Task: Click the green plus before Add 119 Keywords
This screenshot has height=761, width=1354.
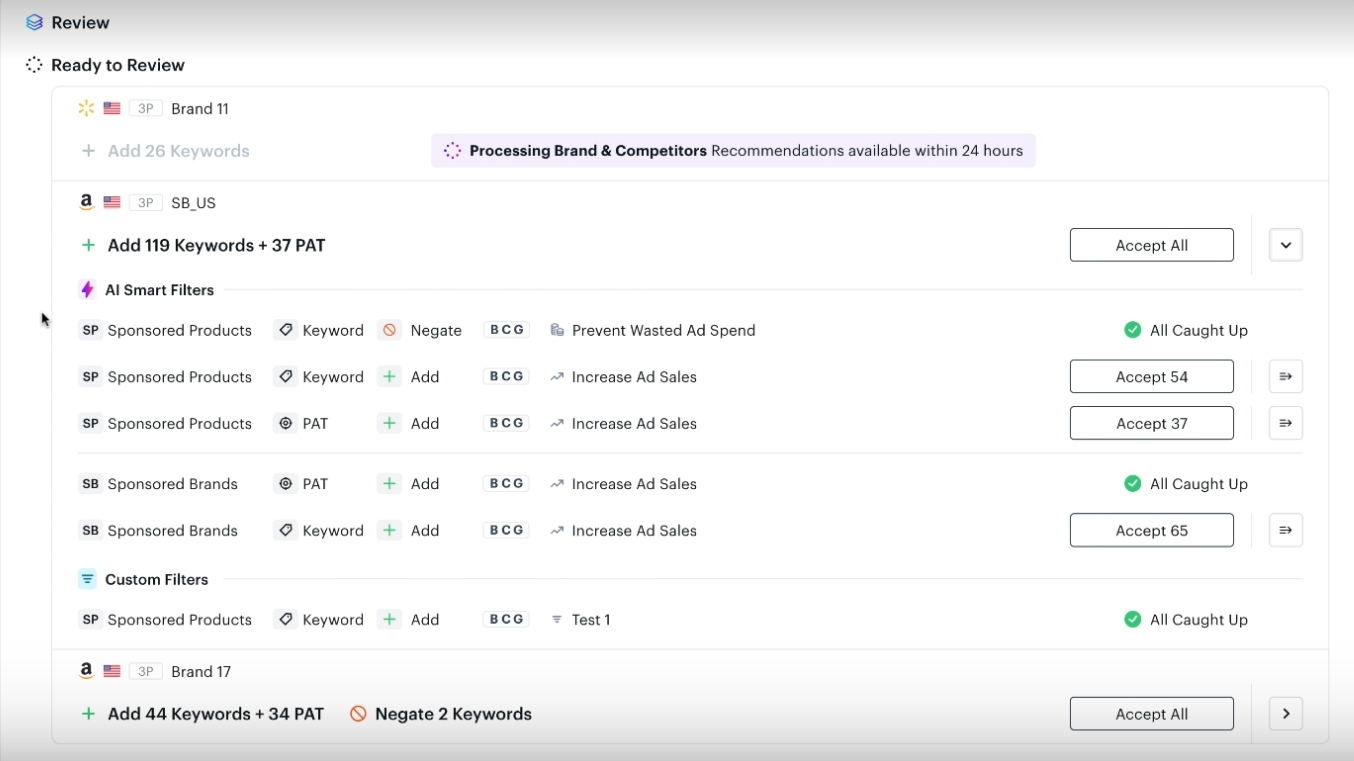Action: coord(88,245)
